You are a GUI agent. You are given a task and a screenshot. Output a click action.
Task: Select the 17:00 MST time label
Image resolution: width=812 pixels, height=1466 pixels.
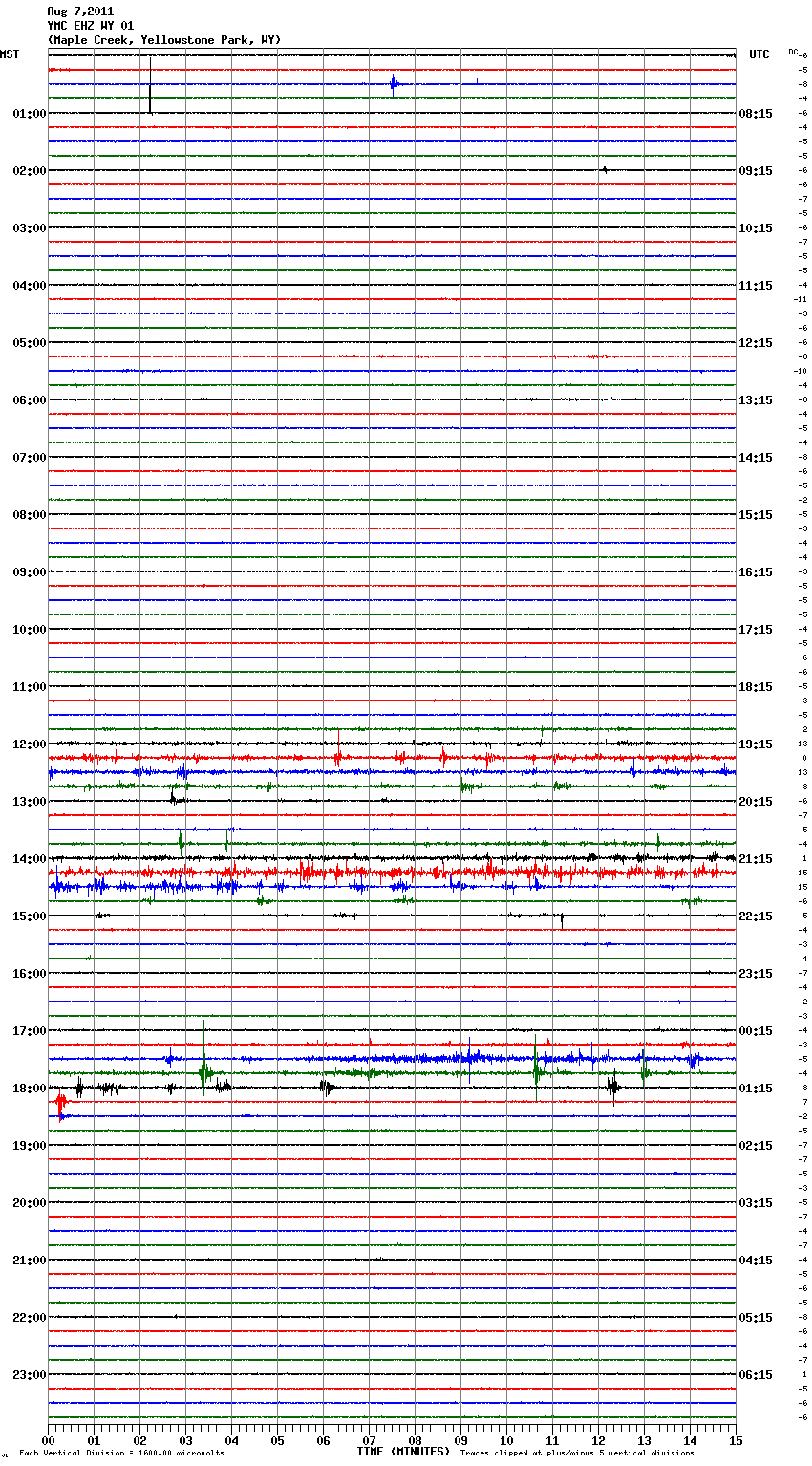pos(30,1031)
